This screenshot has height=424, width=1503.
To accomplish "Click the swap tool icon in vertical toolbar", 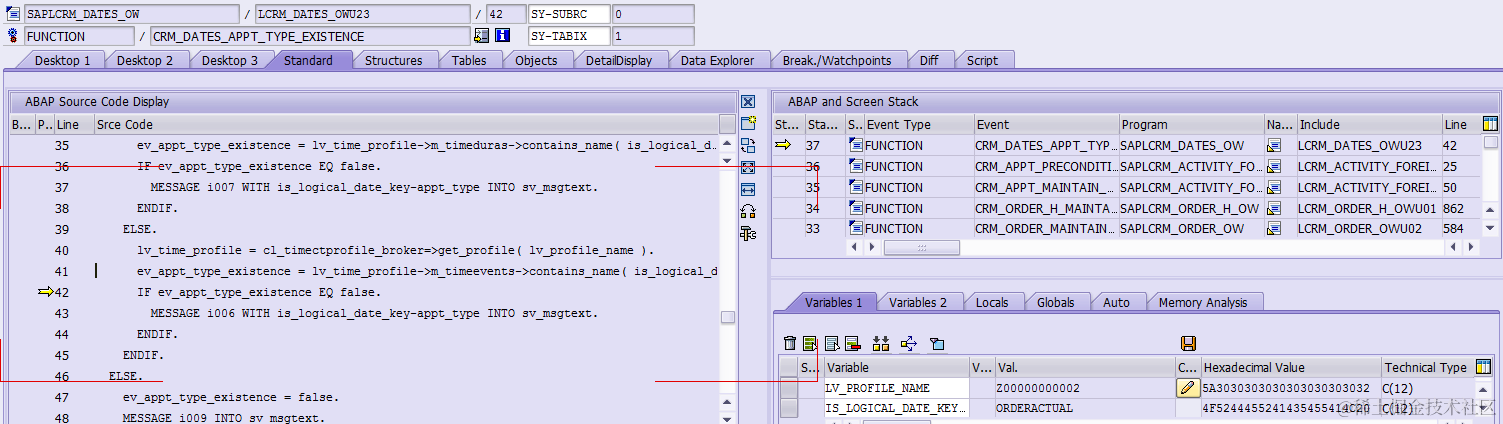I will click(x=748, y=145).
